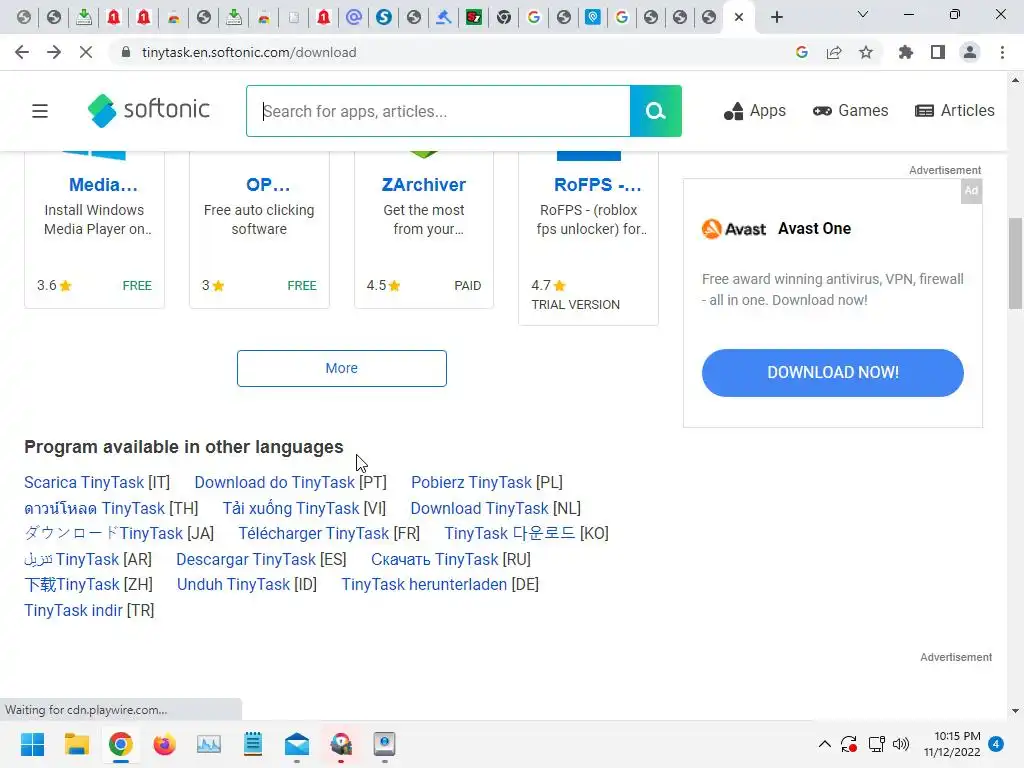Click the address bar URL
The width and height of the screenshot is (1024, 768).
(249, 52)
